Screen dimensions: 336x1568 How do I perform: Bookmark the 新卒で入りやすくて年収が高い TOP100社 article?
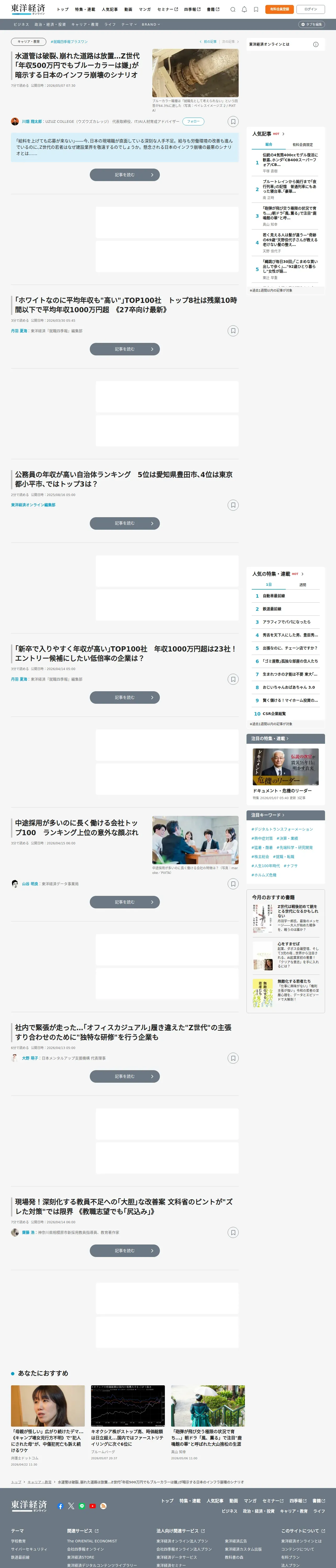(233, 679)
